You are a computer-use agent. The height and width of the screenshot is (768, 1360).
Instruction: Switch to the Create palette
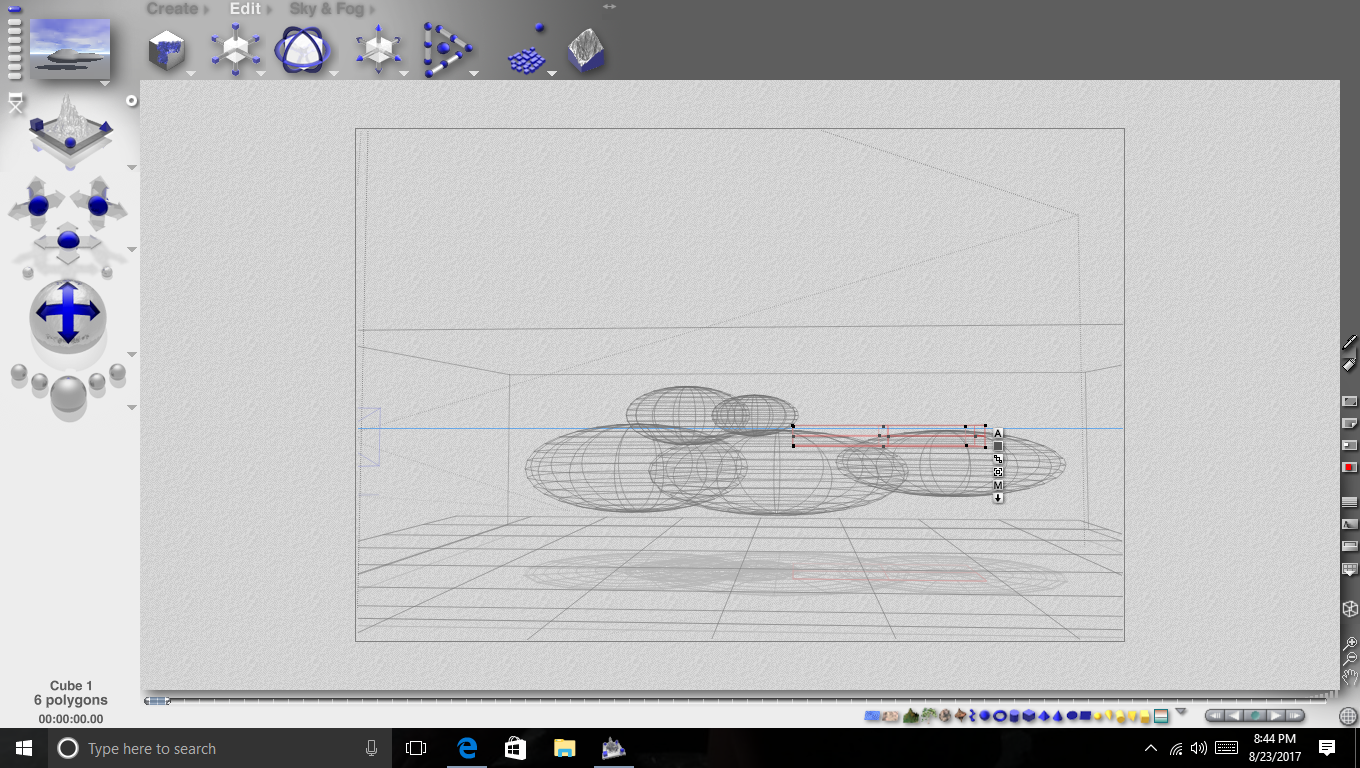tap(172, 9)
